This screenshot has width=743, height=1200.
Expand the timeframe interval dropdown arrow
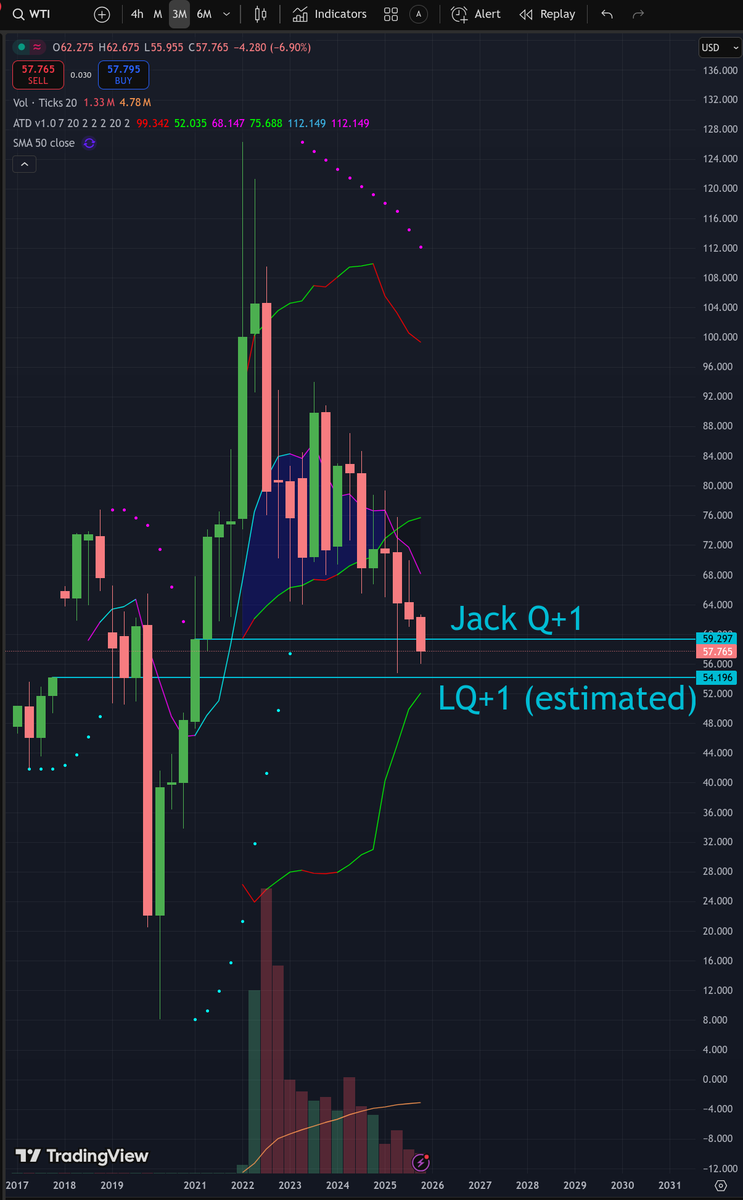point(229,14)
